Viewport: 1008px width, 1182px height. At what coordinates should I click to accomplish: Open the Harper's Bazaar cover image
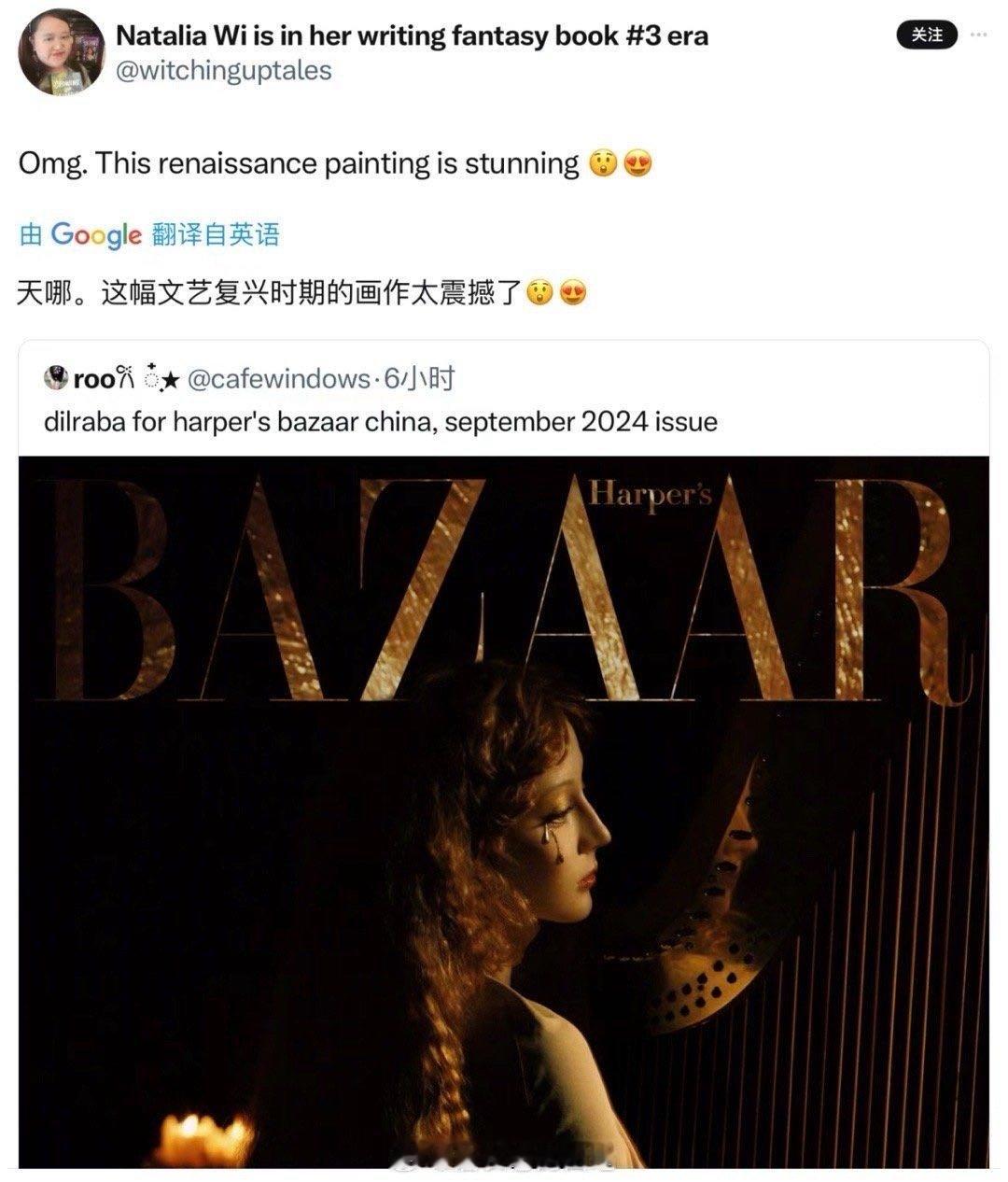click(504, 811)
